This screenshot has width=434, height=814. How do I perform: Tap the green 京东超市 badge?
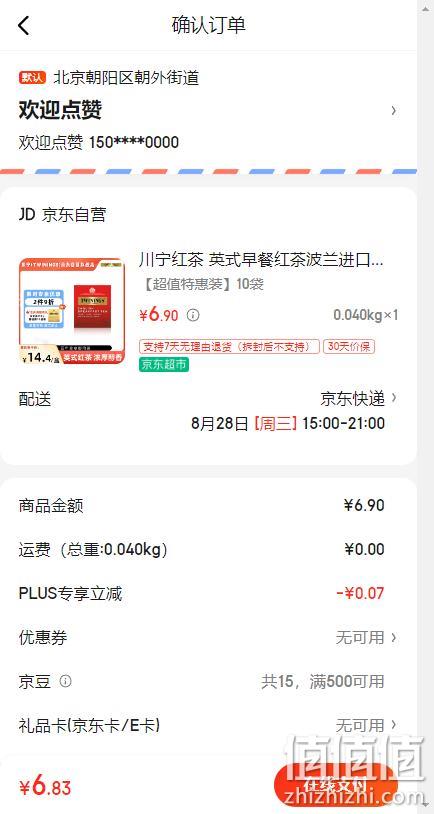tap(164, 365)
